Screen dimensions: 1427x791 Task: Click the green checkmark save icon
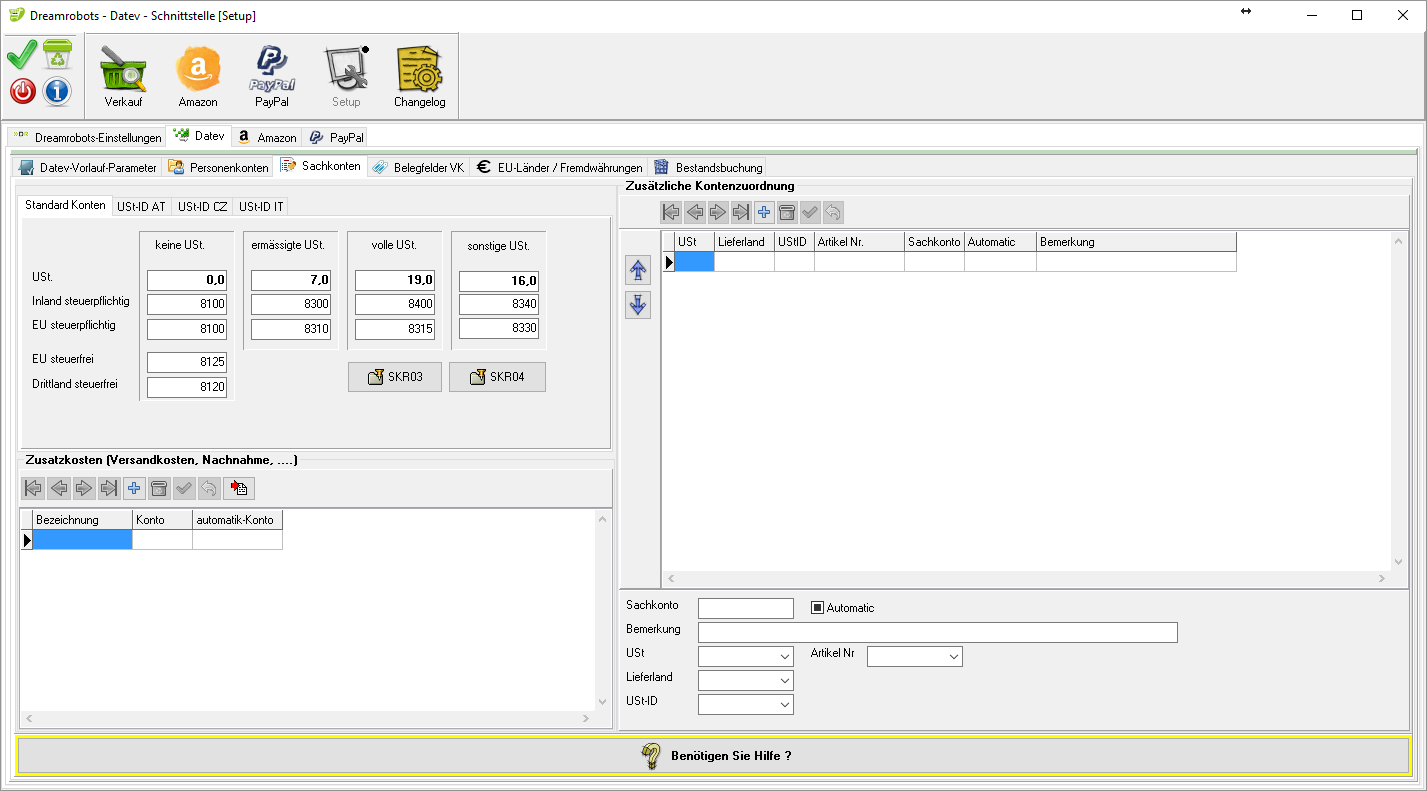coord(22,54)
